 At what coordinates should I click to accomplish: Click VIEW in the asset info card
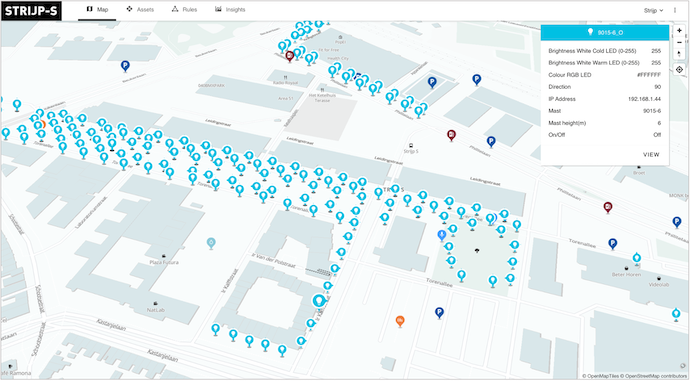pos(651,155)
